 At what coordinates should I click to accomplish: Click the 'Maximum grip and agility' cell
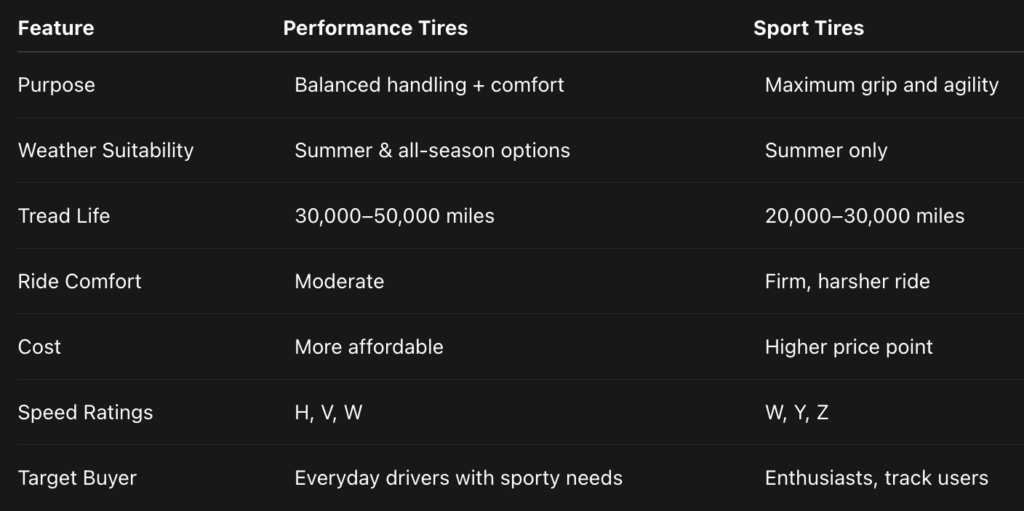(881, 85)
